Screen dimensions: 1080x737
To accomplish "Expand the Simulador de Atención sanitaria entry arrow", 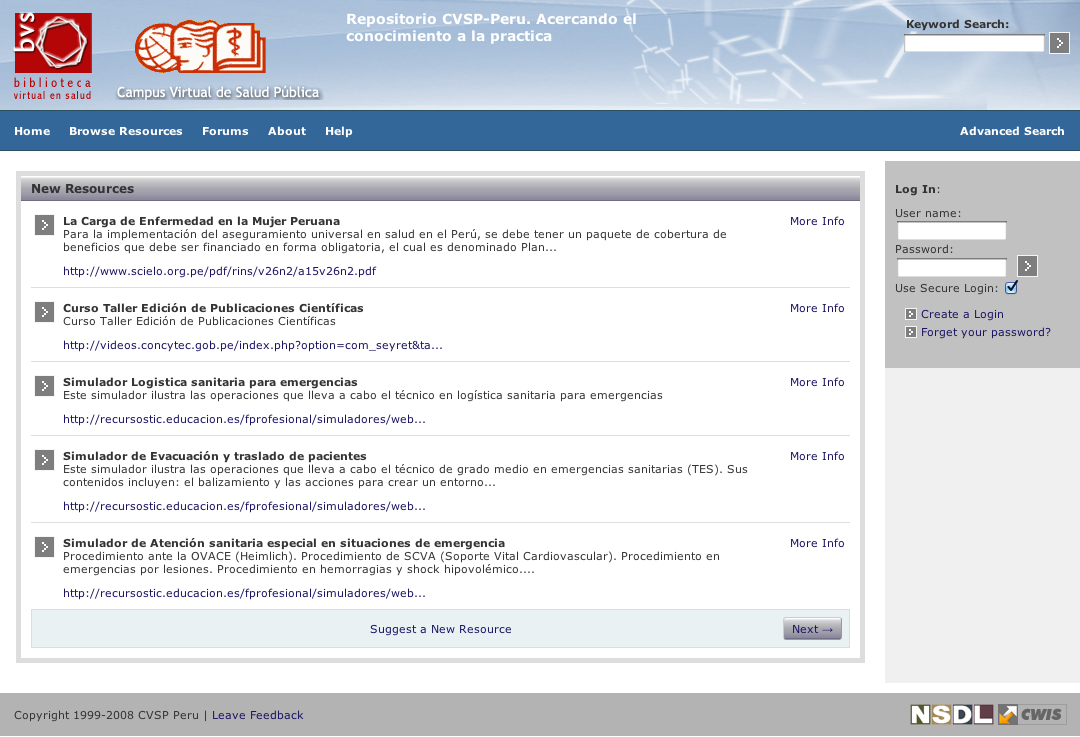I will 44,547.
